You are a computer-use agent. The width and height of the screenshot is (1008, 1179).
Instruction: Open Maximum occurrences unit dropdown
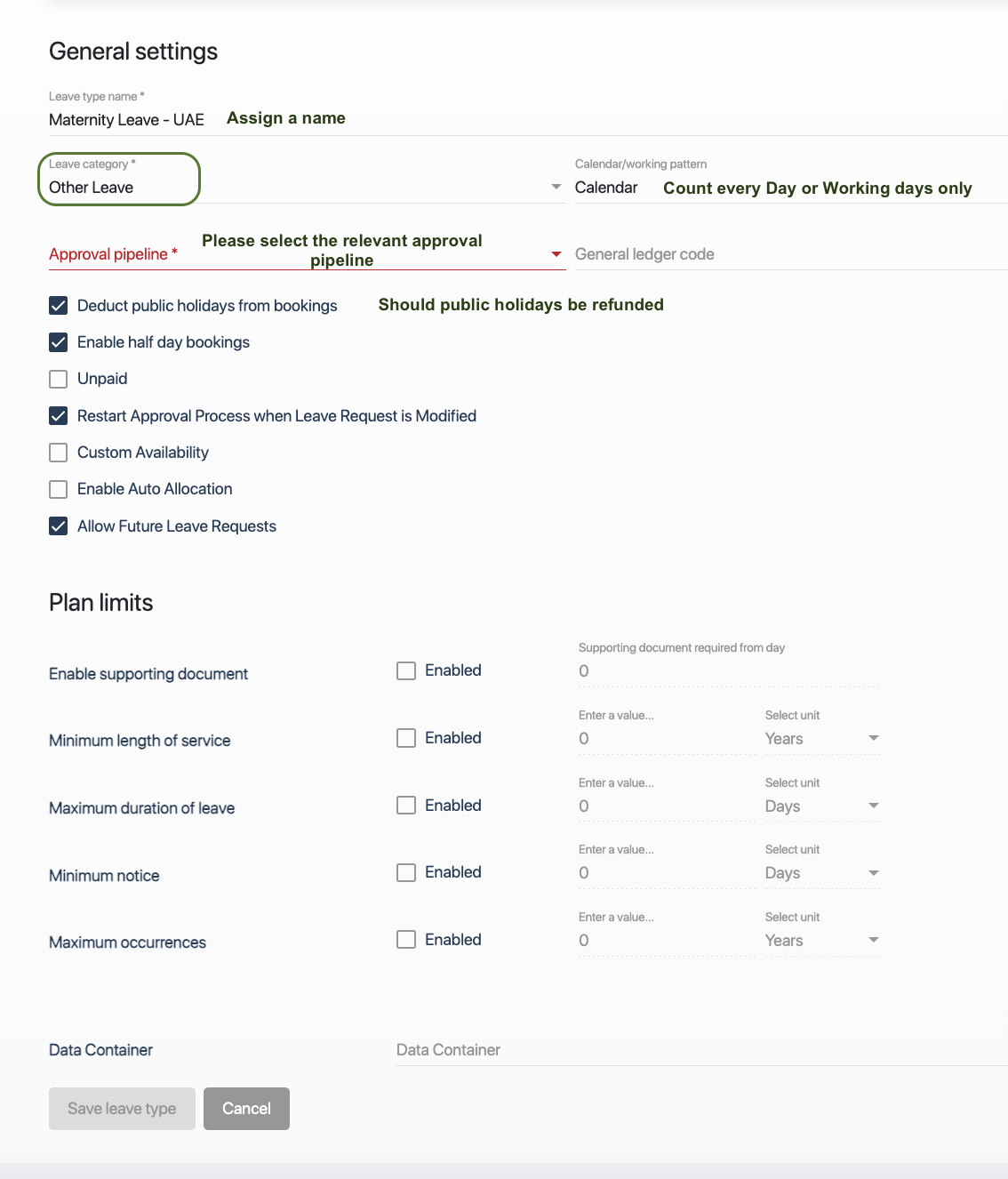873,941
